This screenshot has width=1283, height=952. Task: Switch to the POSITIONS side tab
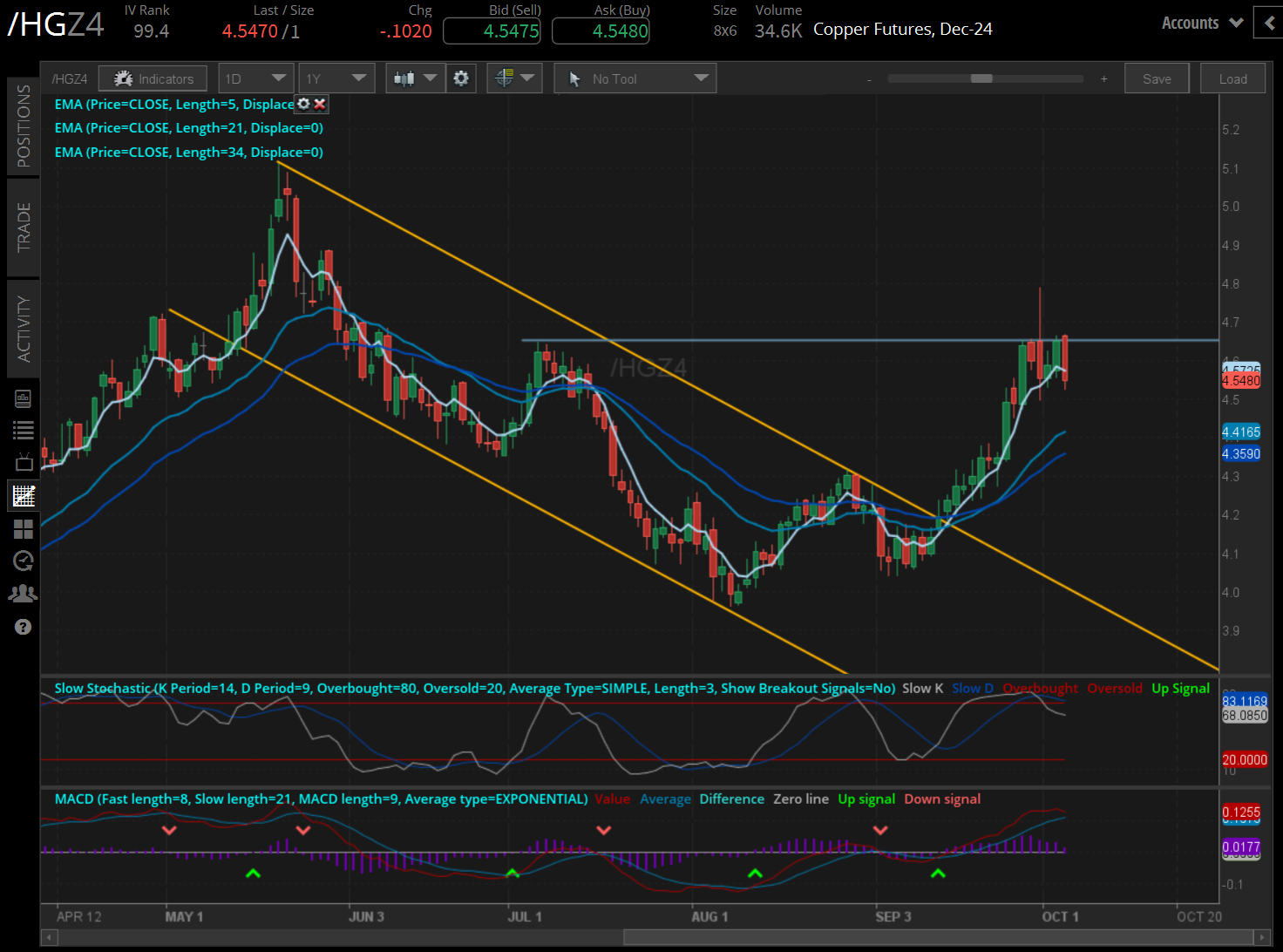[24, 126]
